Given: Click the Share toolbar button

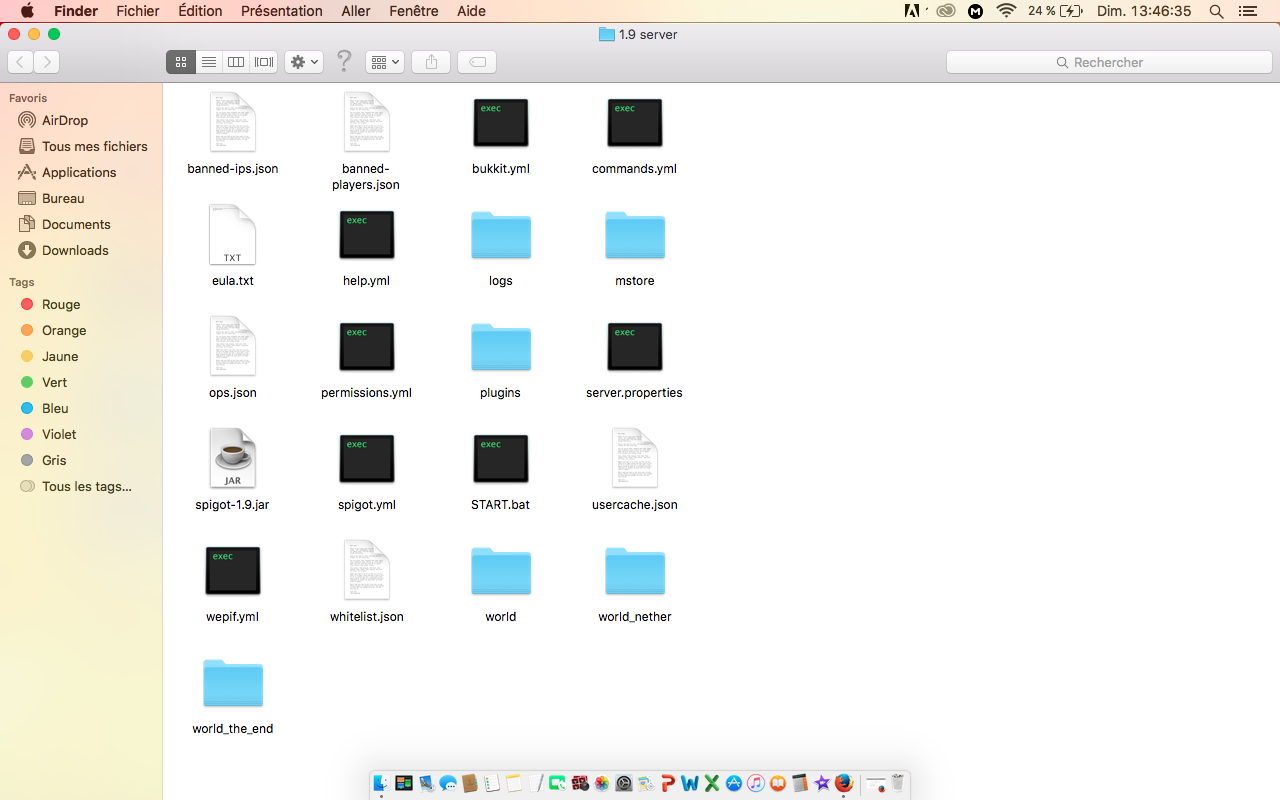Looking at the screenshot, I should coord(431,62).
